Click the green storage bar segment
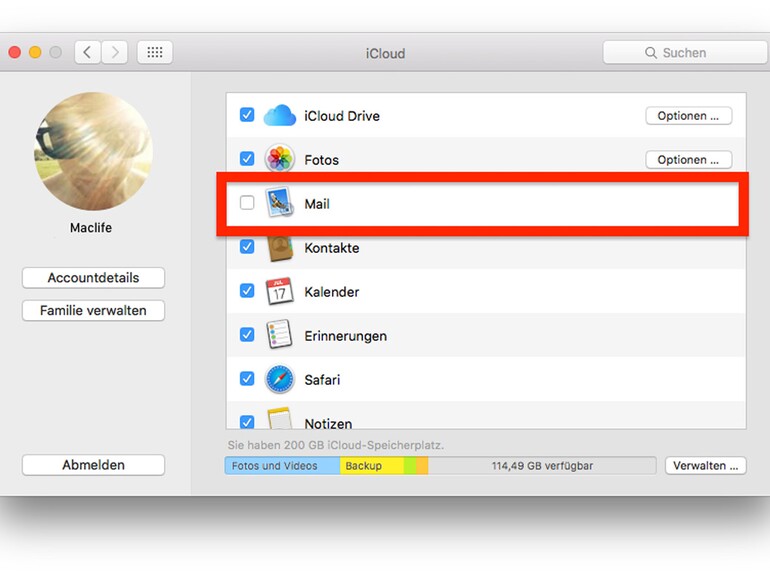 tap(410, 466)
